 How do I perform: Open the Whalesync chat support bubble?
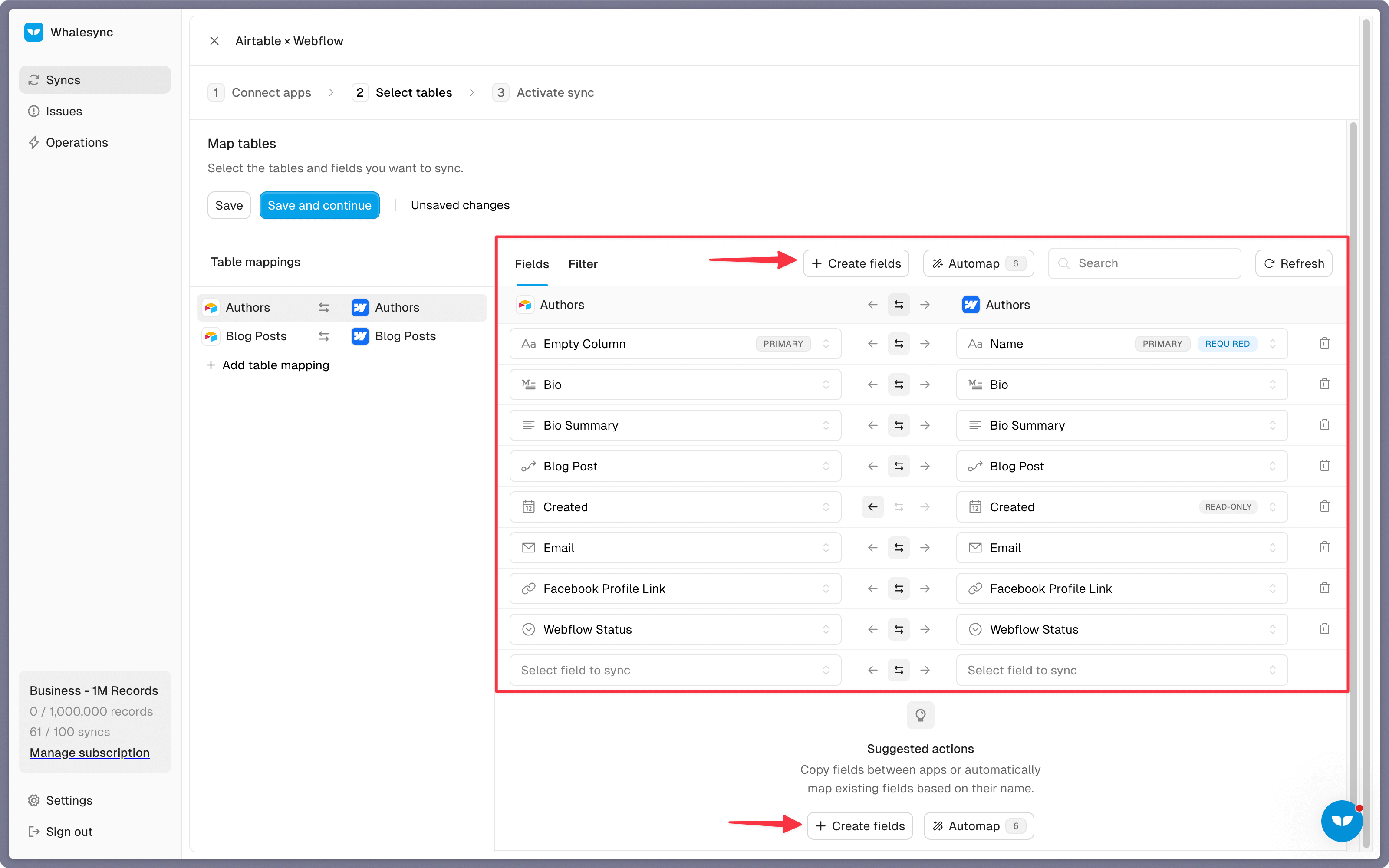[1342, 821]
